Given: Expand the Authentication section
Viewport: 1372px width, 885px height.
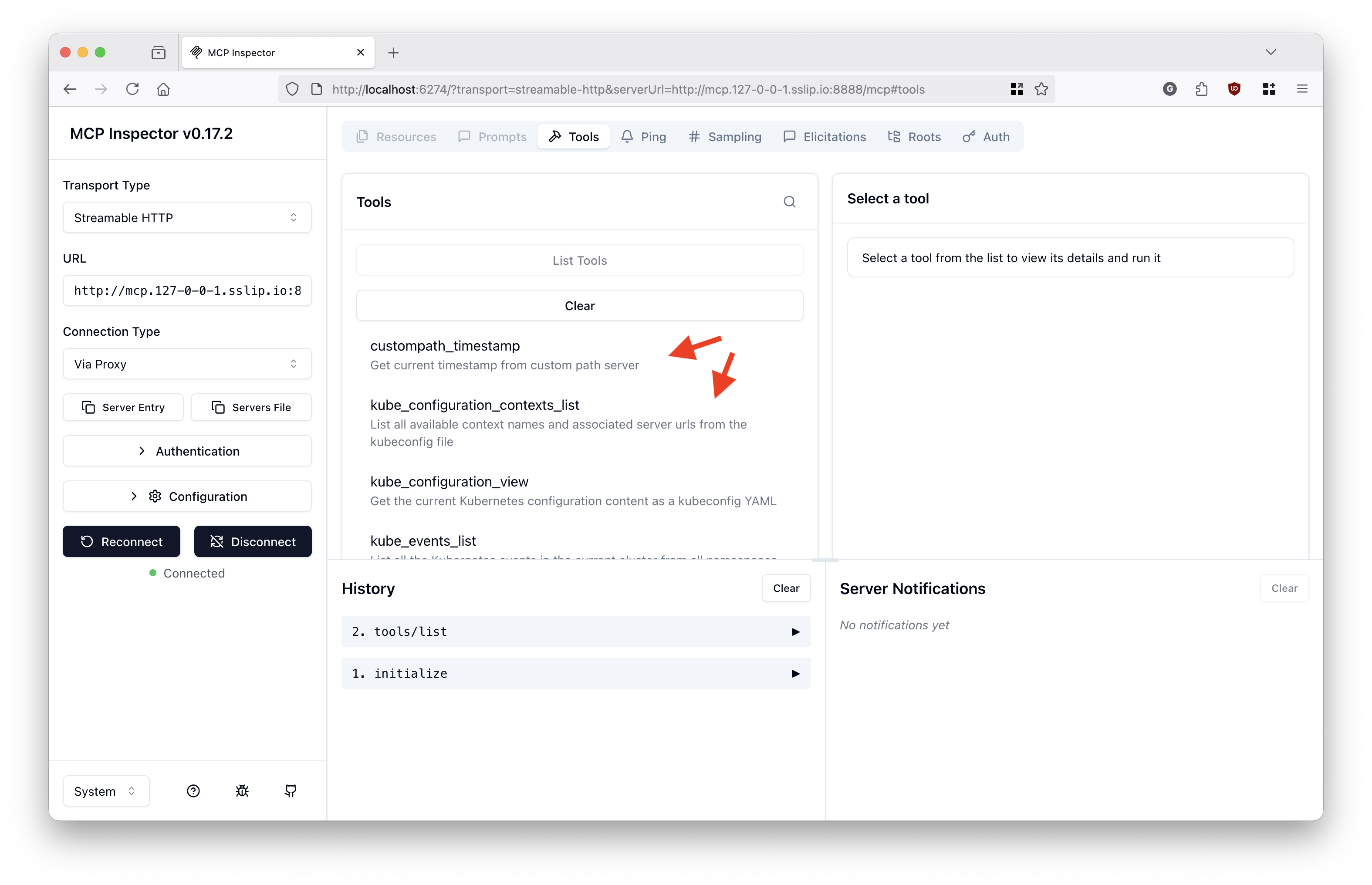Looking at the screenshot, I should (x=187, y=451).
